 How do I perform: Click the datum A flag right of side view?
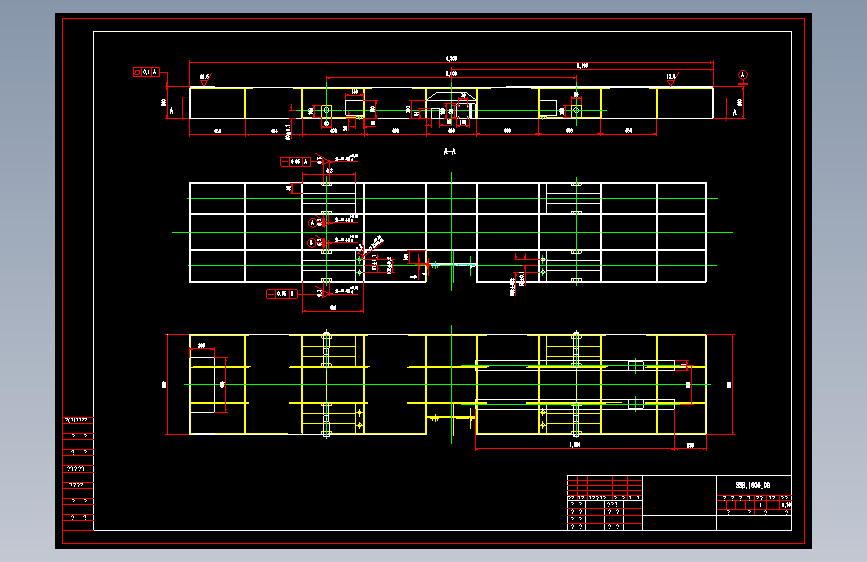(743, 76)
